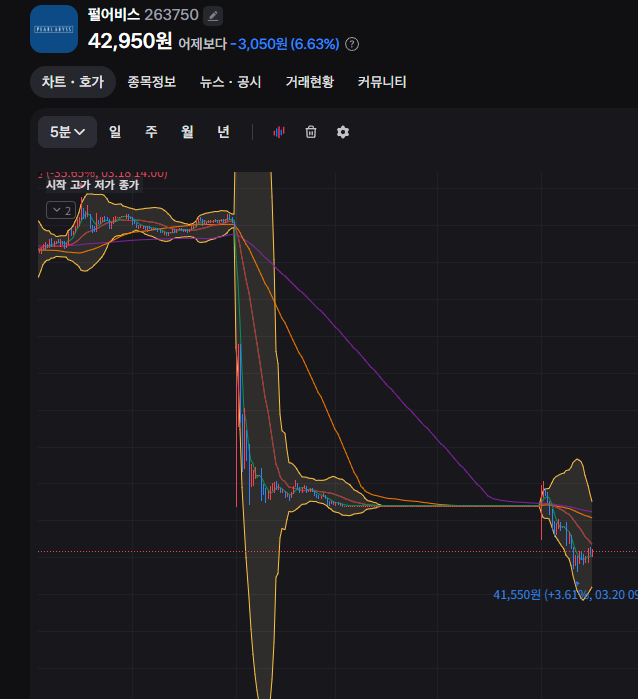Click the pencil edit icon beside 263750
The image size is (638, 699).
(213, 16)
